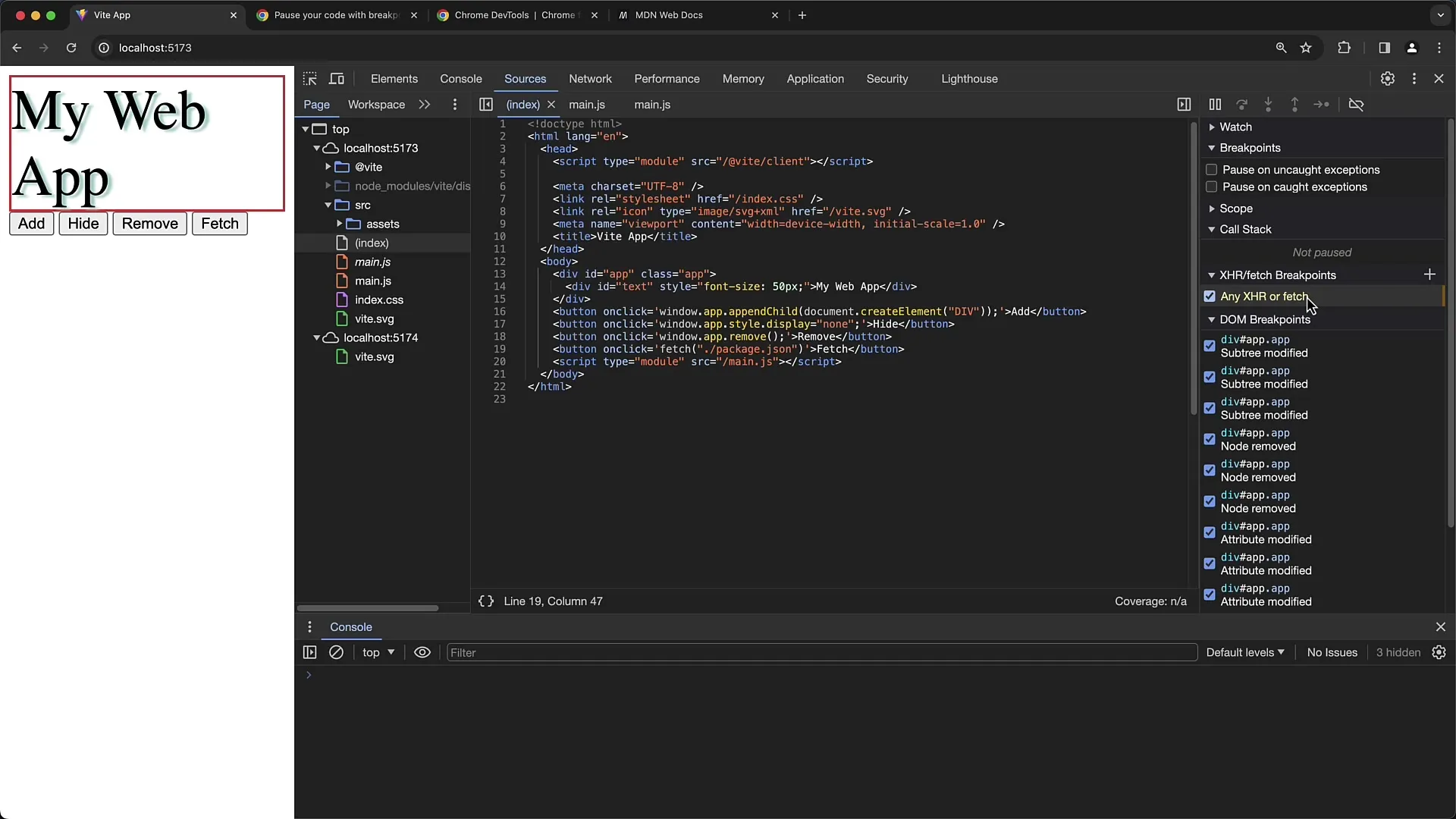Switch to the Network tab
Viewport: 1456px width, 819px height.
coord(590,78)
